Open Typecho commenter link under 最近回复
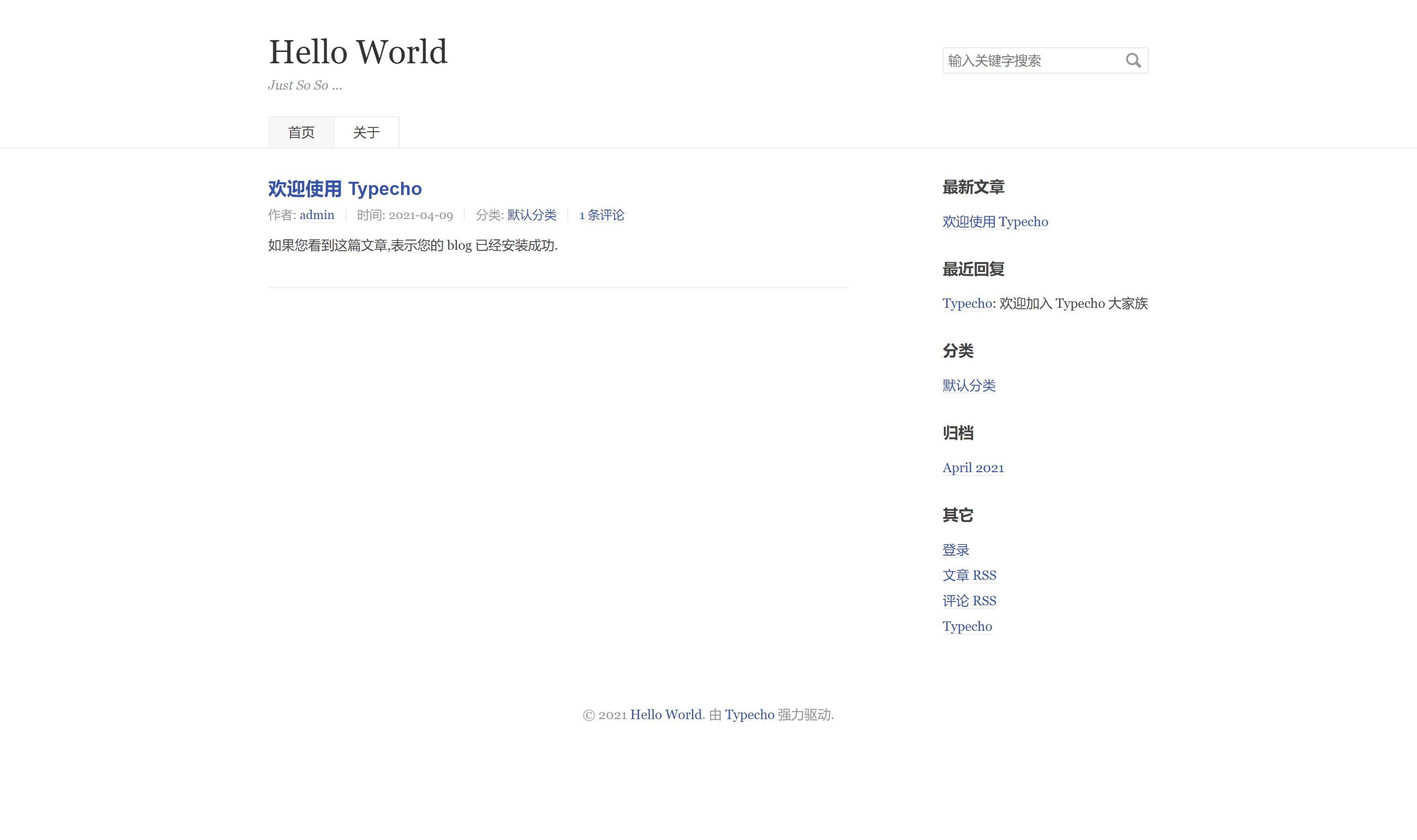Image resolution: width=1417 pixels, height=840 pixels. [967, 304]
